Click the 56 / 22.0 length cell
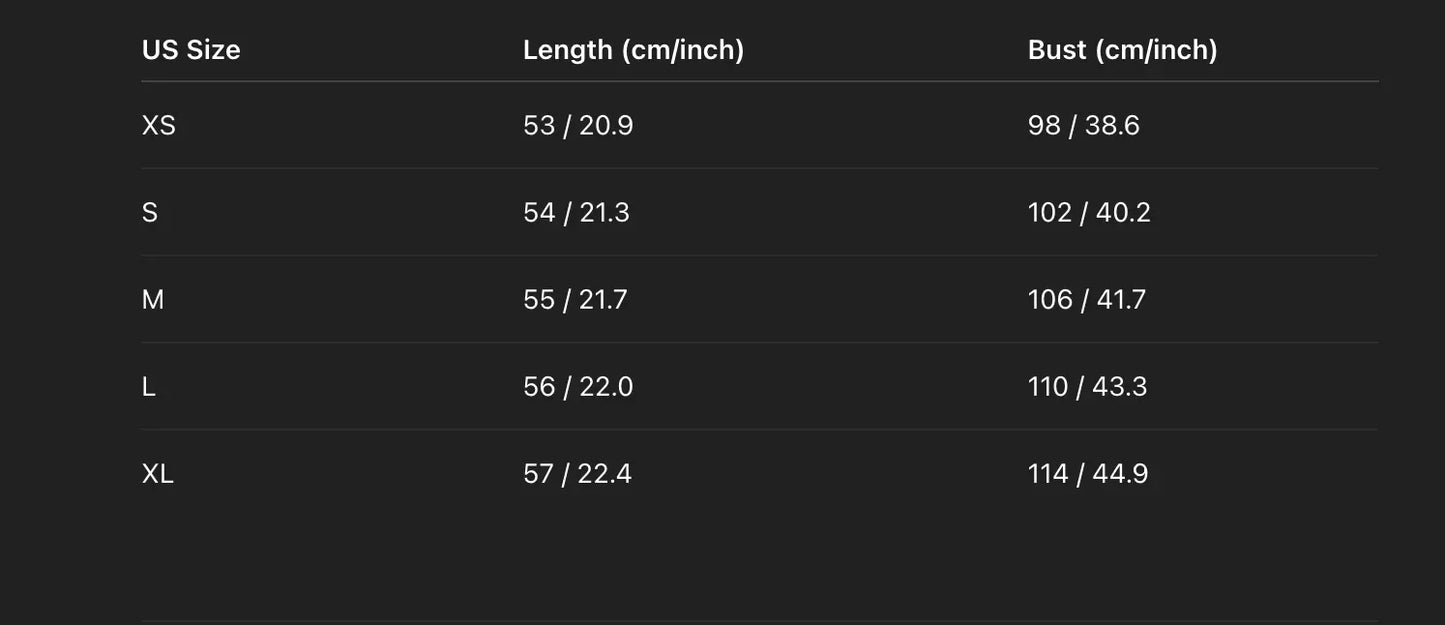The width and height of the screenshot is (1445, 625). click(x=578, y=387)
